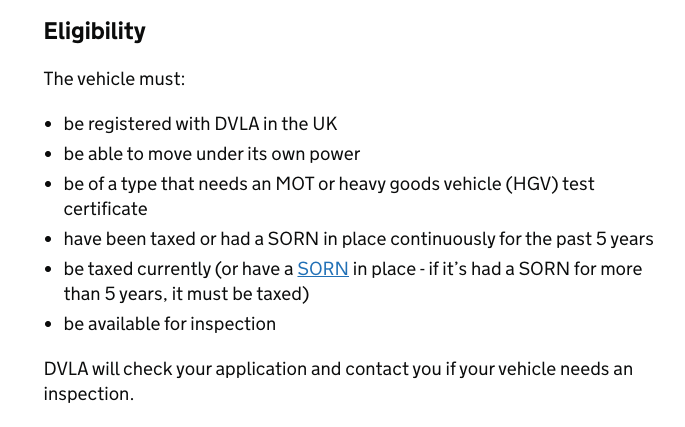Image resolution: width=685 pixels, height=427 pixels.
Task: Click bullet marker before 'be taxed currently'
Action: [49, 270]
